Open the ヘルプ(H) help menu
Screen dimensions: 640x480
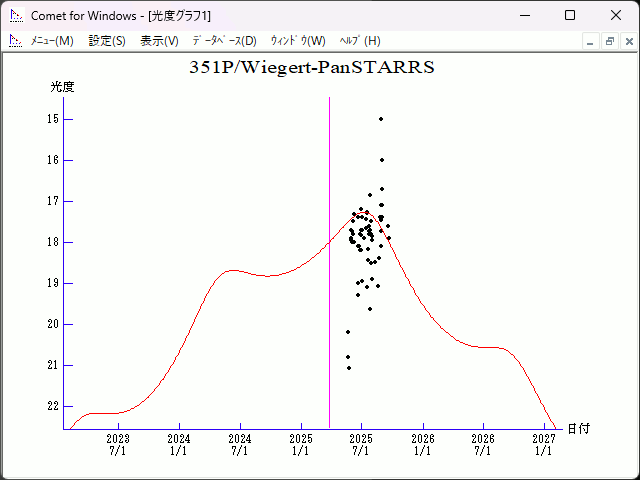[x=360, y=41]
